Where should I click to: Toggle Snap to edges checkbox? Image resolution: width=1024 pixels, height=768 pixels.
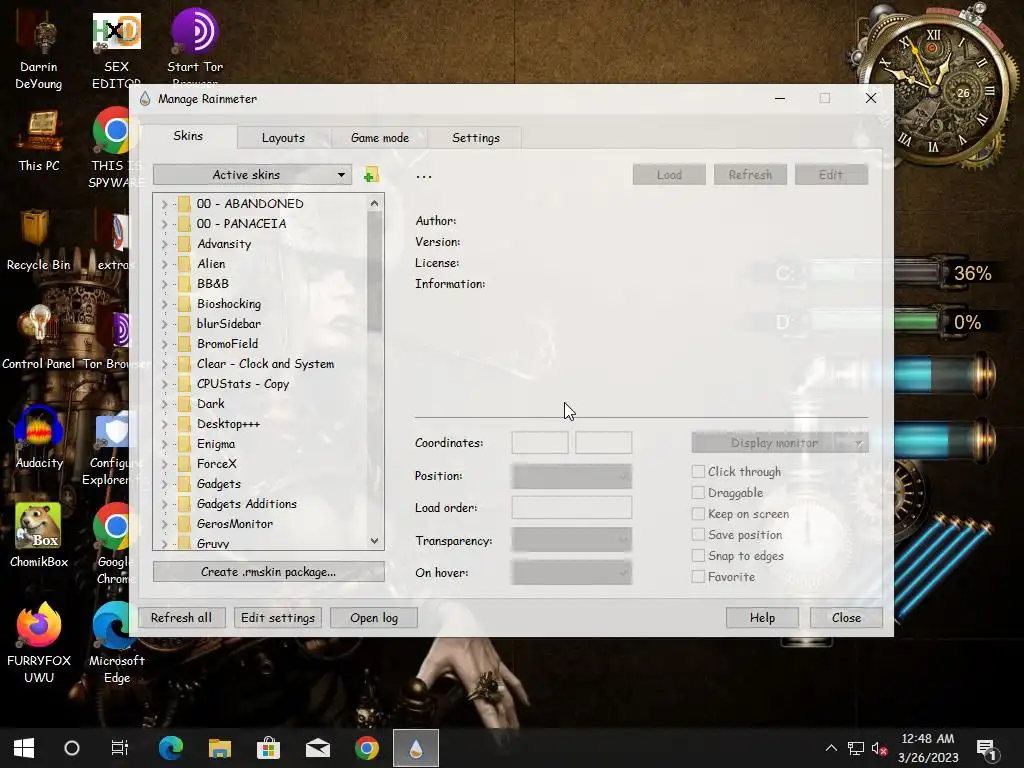[698, 556]
